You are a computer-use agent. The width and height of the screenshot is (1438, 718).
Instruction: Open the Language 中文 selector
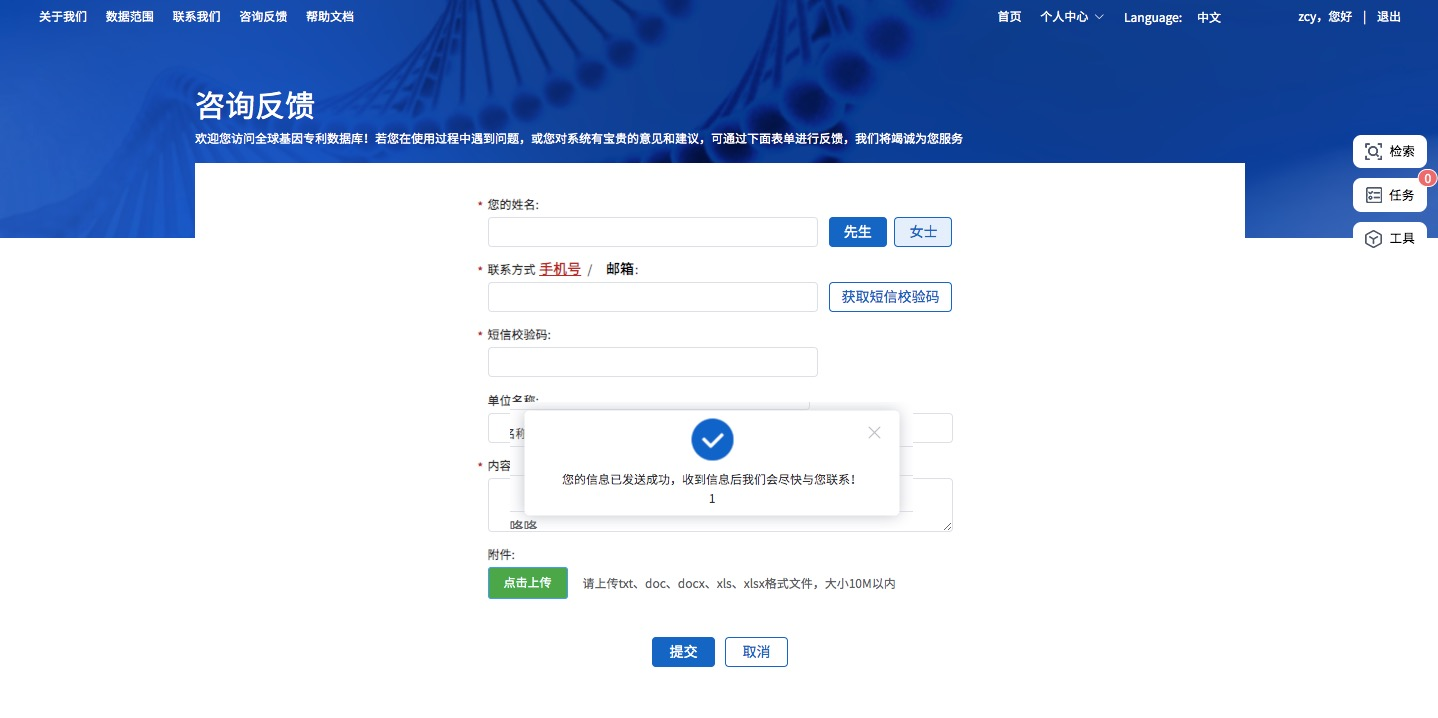tap(1208, 17)
